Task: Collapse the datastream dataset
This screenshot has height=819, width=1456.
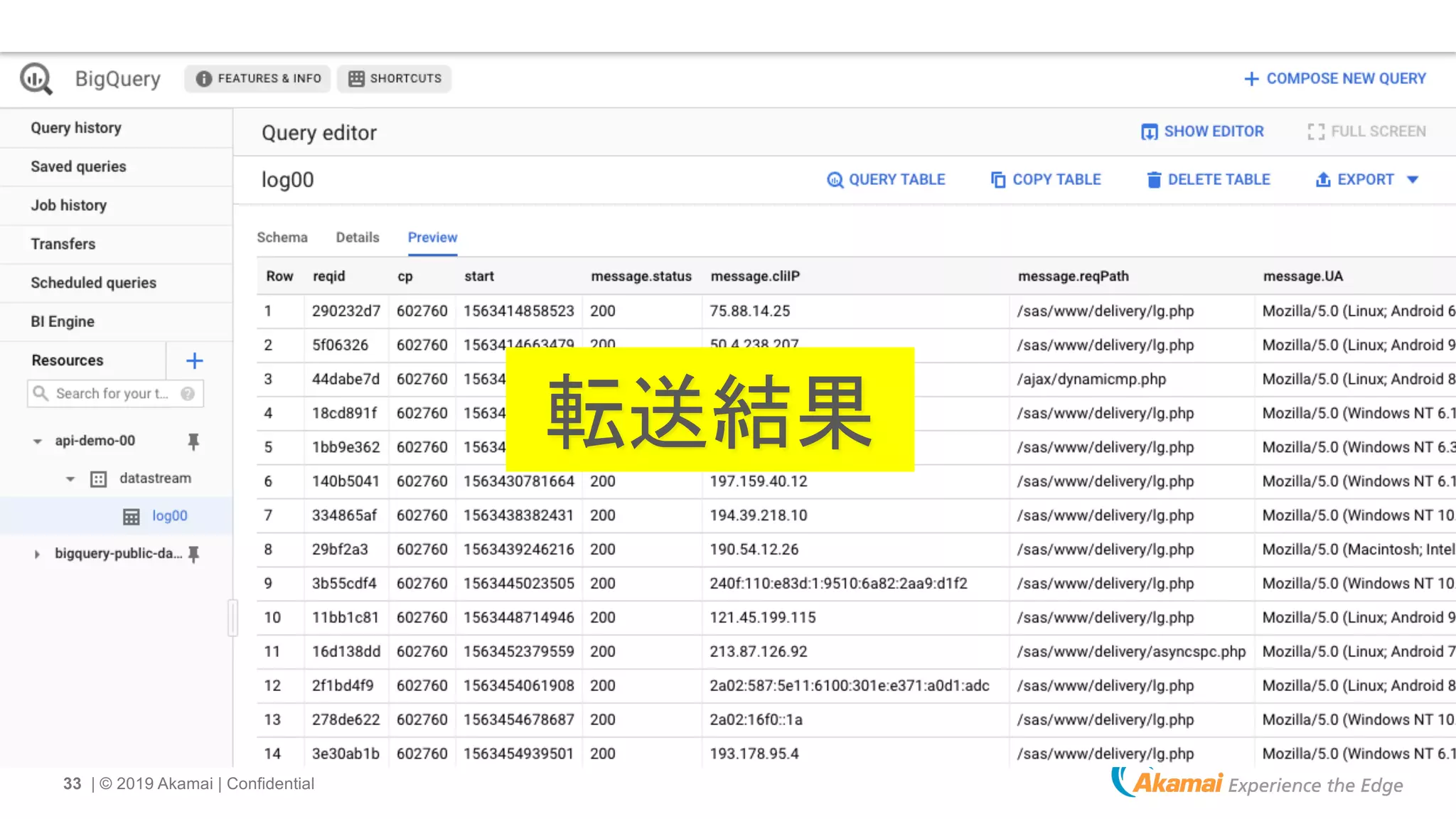Action: 70,479
